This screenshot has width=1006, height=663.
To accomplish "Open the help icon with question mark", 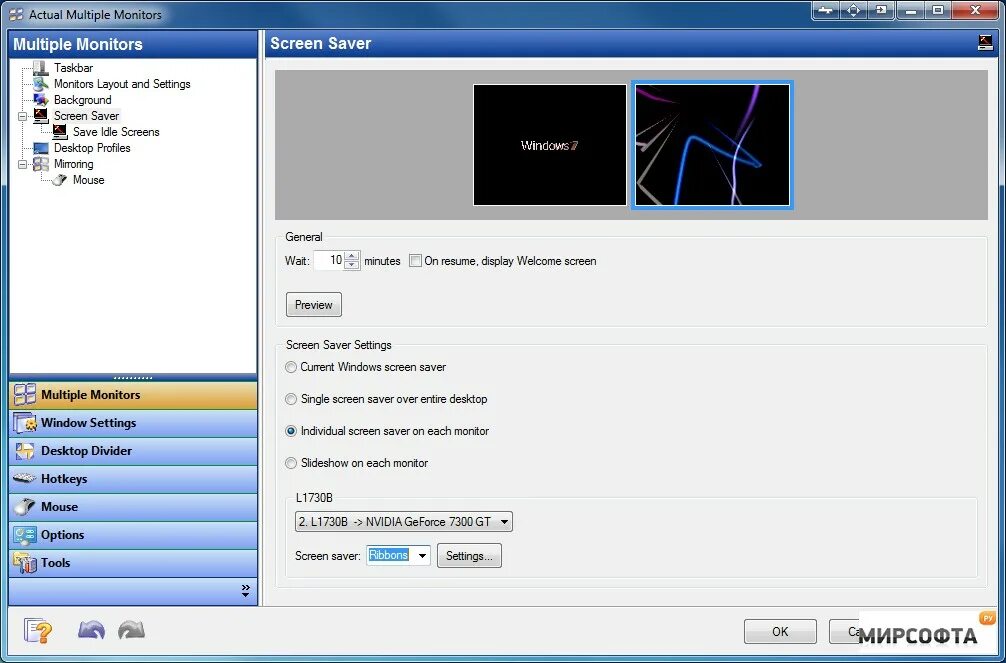I will (x=38, y=631).
